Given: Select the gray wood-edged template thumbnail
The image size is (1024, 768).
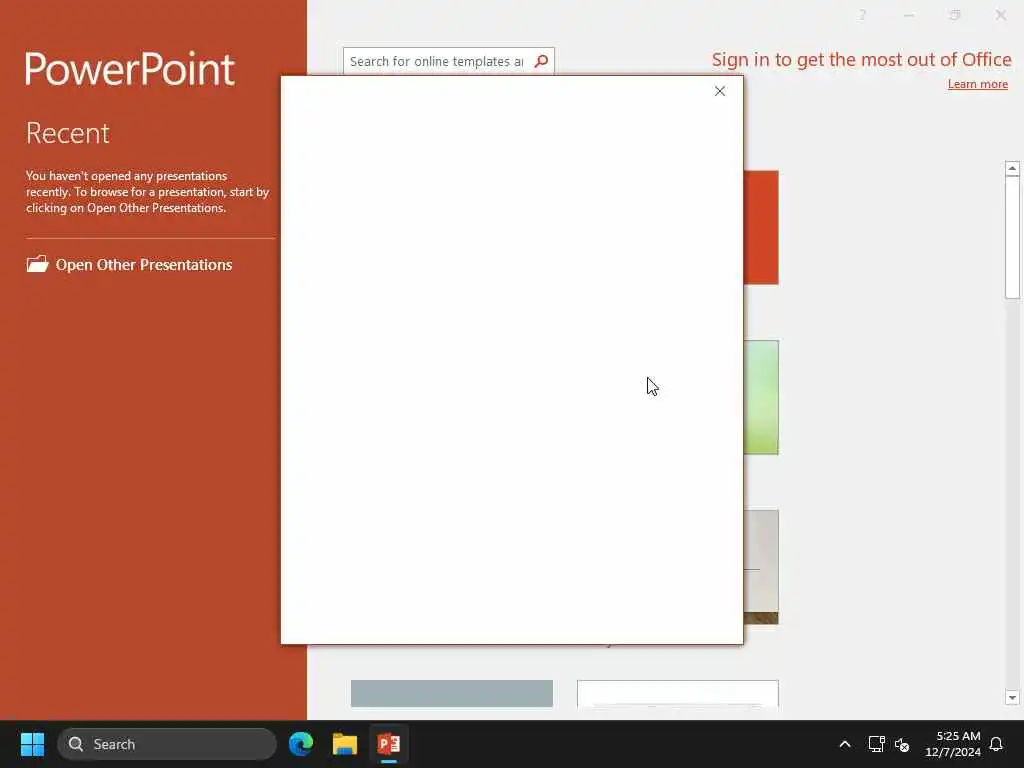Looking at the screenshot, I should 761,567.
